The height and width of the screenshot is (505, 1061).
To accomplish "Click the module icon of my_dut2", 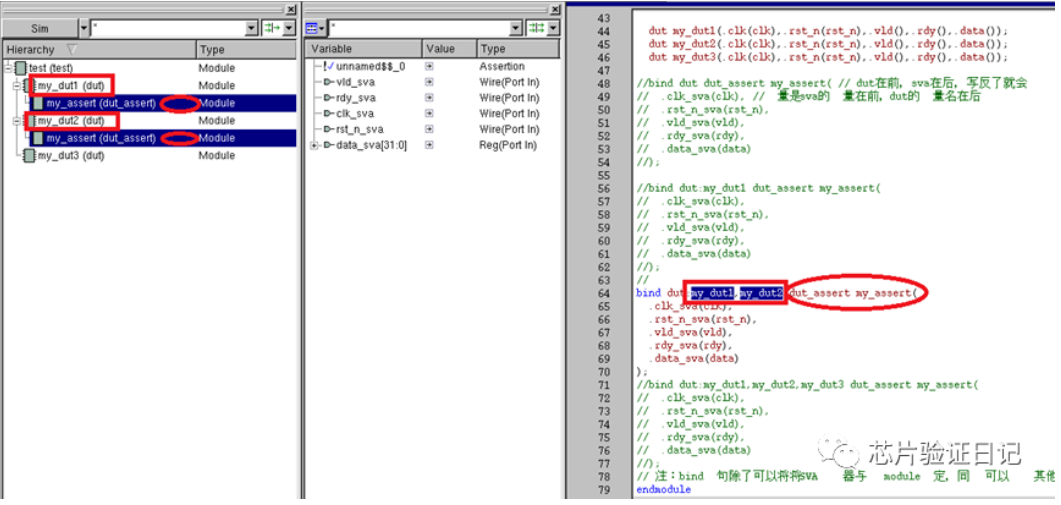I will [30, 120].
